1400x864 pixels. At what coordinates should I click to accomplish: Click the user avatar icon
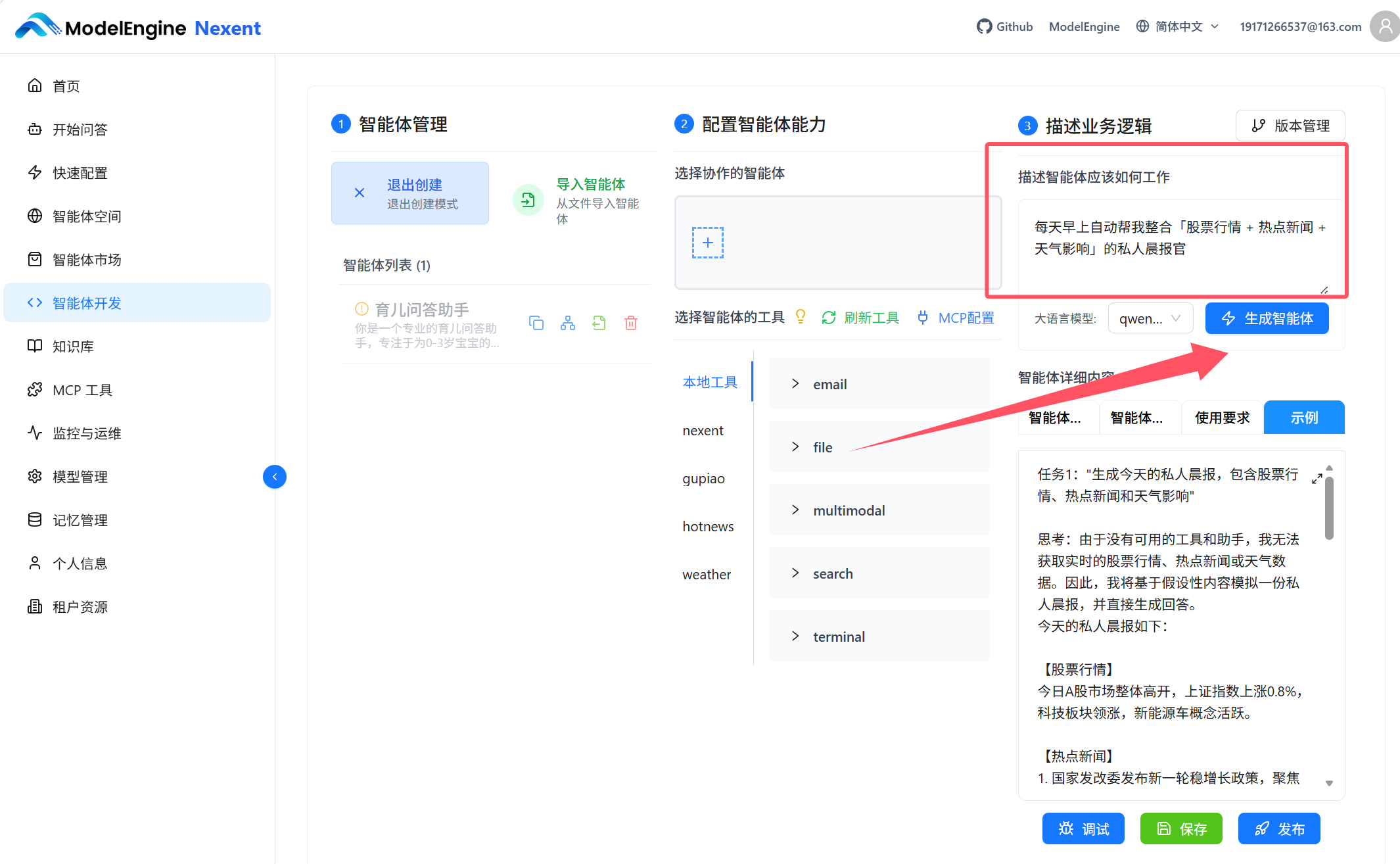(x=1385, y=26)
